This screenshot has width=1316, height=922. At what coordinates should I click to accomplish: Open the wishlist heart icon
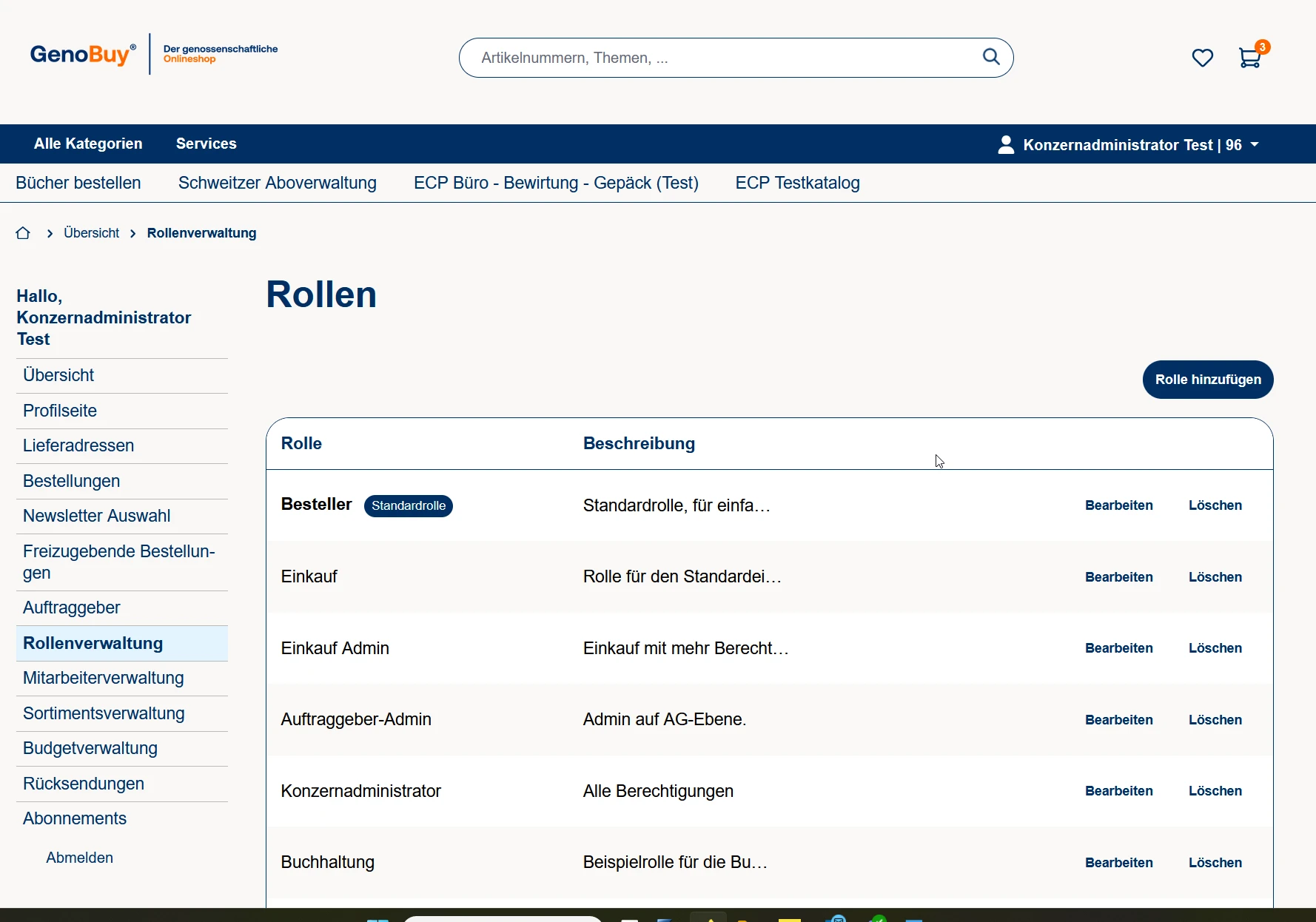[x=1202, y=58]
